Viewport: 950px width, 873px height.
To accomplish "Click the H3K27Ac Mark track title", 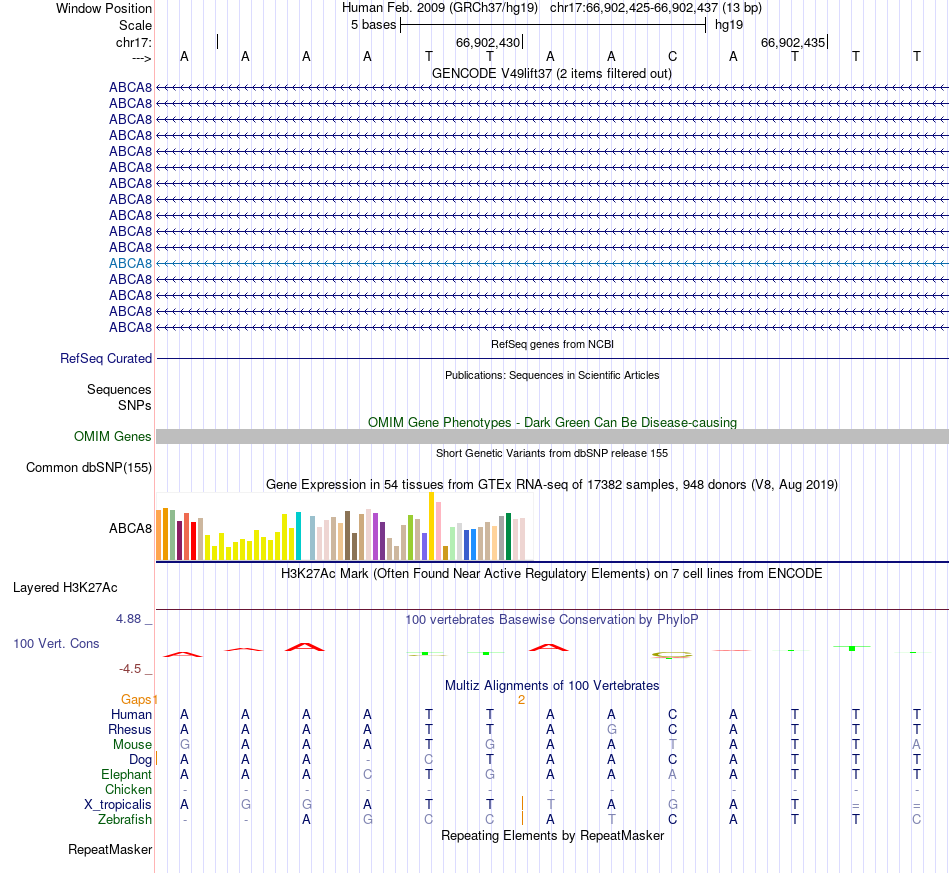I will (x=551, y=574).
